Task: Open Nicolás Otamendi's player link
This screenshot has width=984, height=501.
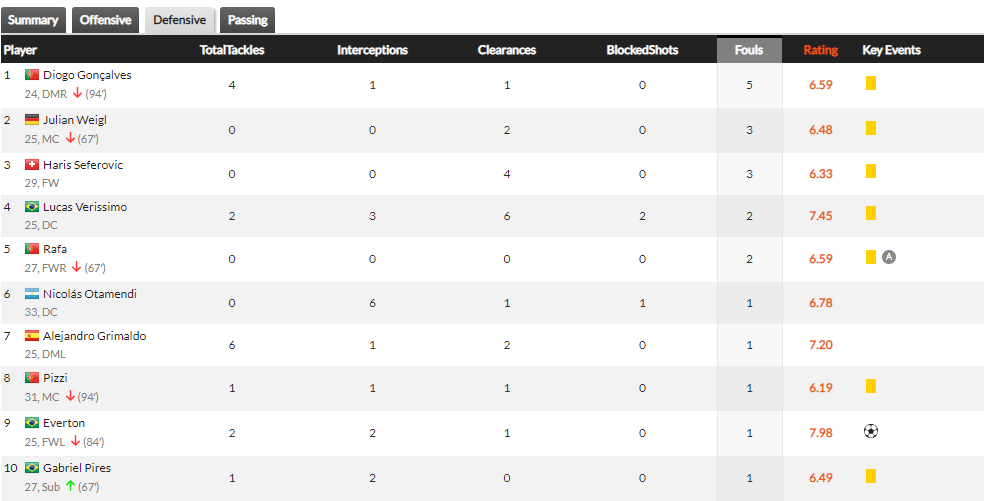Action: pyautogui.click(x=90, y=294)
